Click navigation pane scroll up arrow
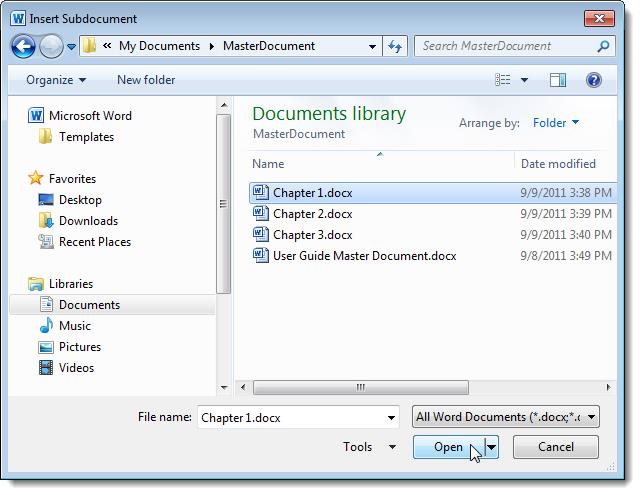Screen dimensions: 640x495 [x=224, y=105]
